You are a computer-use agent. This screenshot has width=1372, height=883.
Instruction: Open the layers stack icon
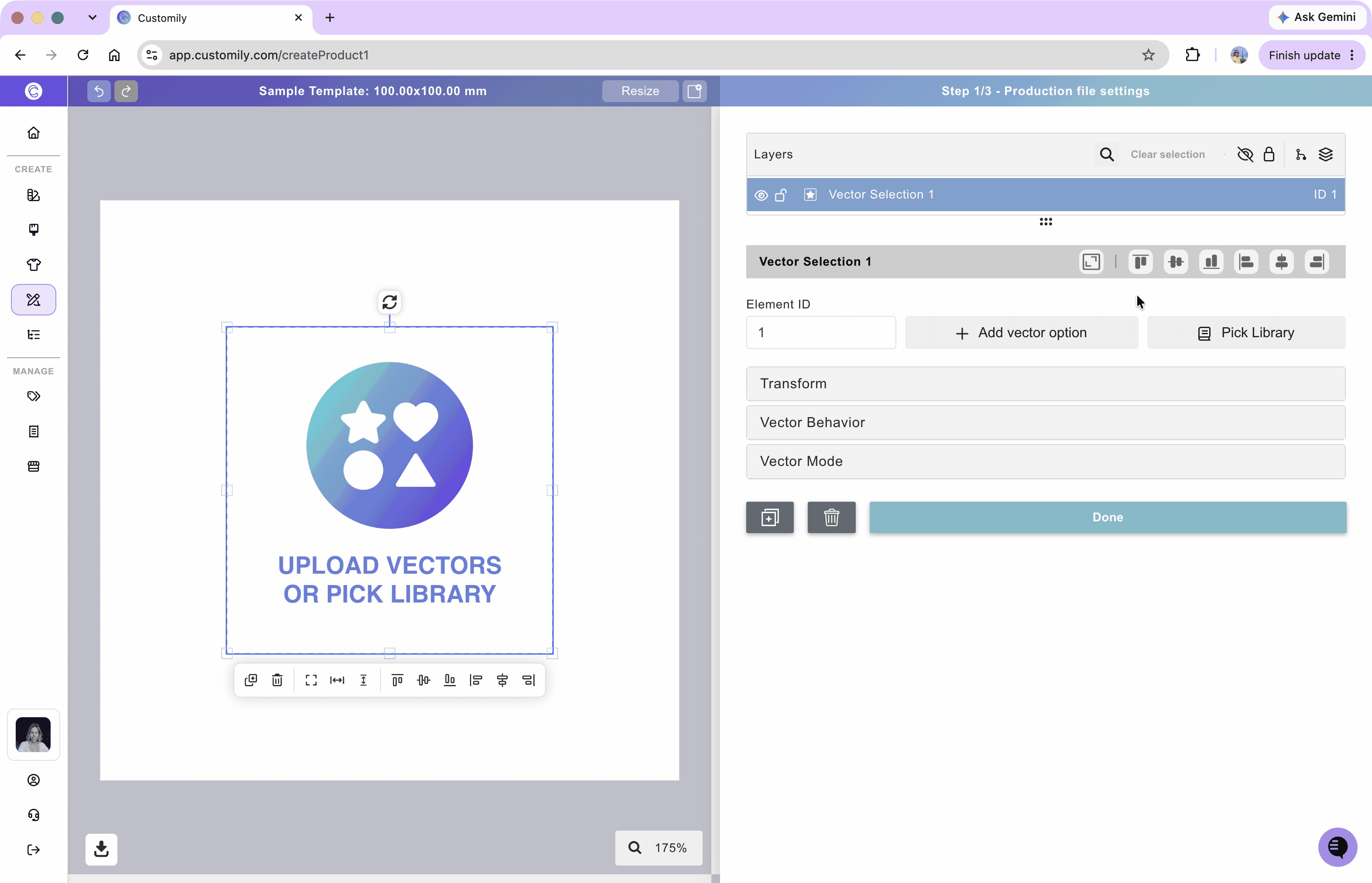coord(1326,154)
